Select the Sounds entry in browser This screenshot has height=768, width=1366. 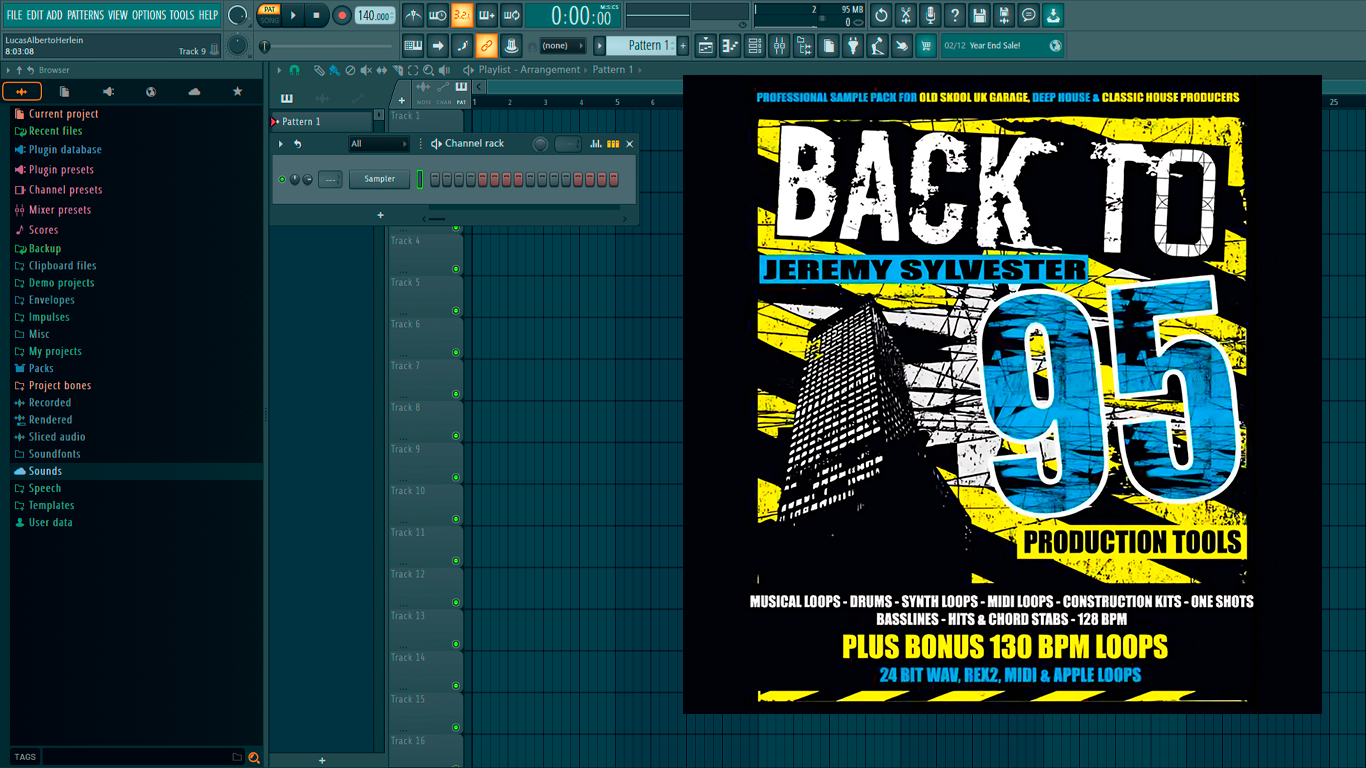coord(45,471)
